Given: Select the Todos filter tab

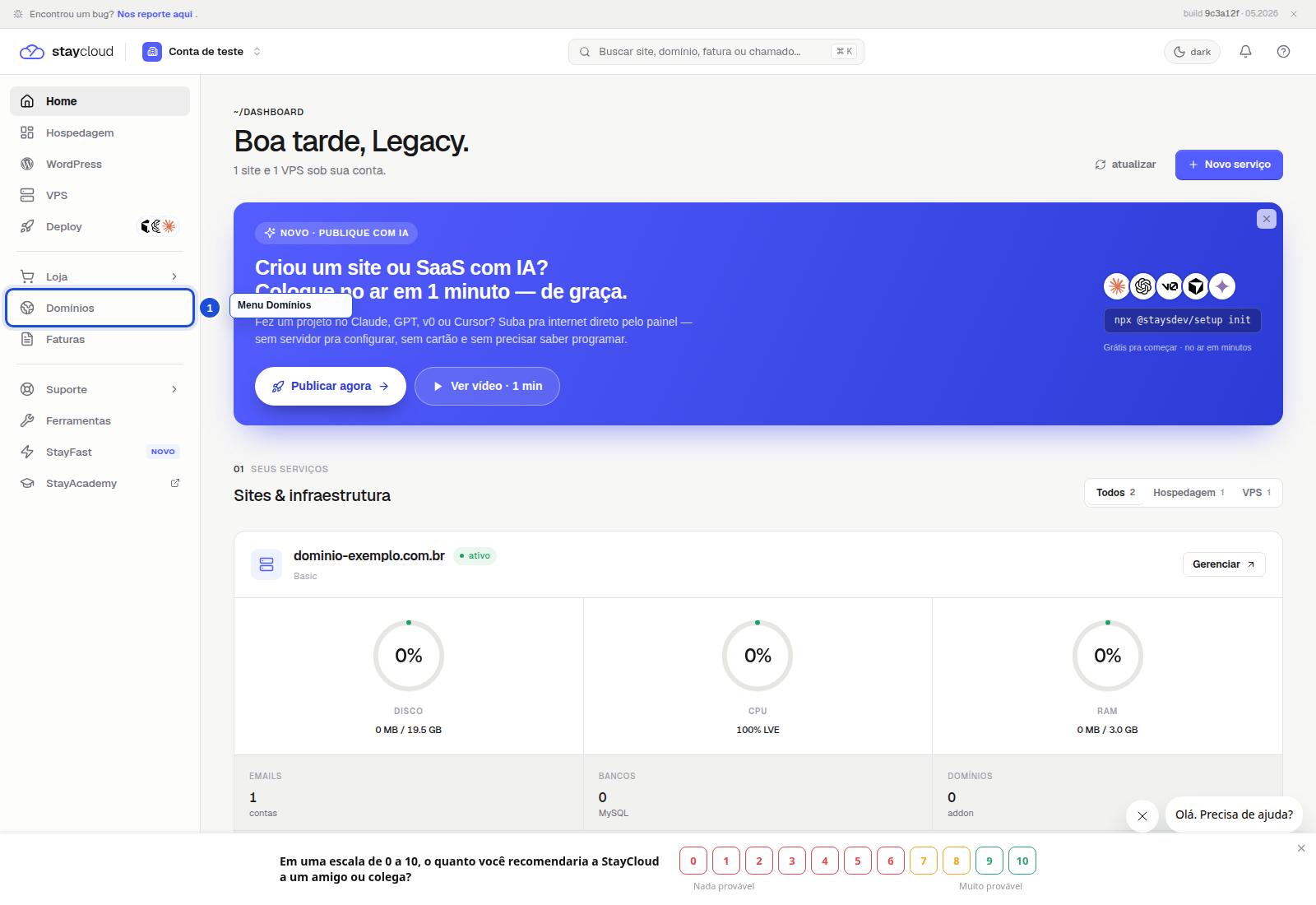Looking at the screenshot, I should tap(1115, 493).
